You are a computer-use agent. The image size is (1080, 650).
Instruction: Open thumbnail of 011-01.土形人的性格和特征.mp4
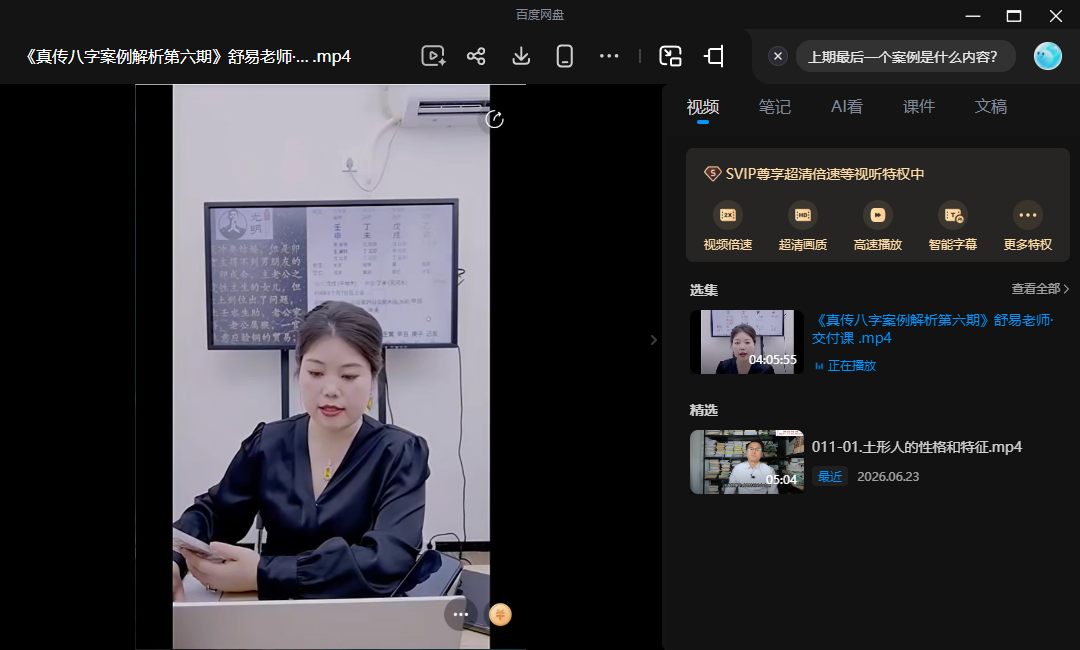tap(747, 462)
